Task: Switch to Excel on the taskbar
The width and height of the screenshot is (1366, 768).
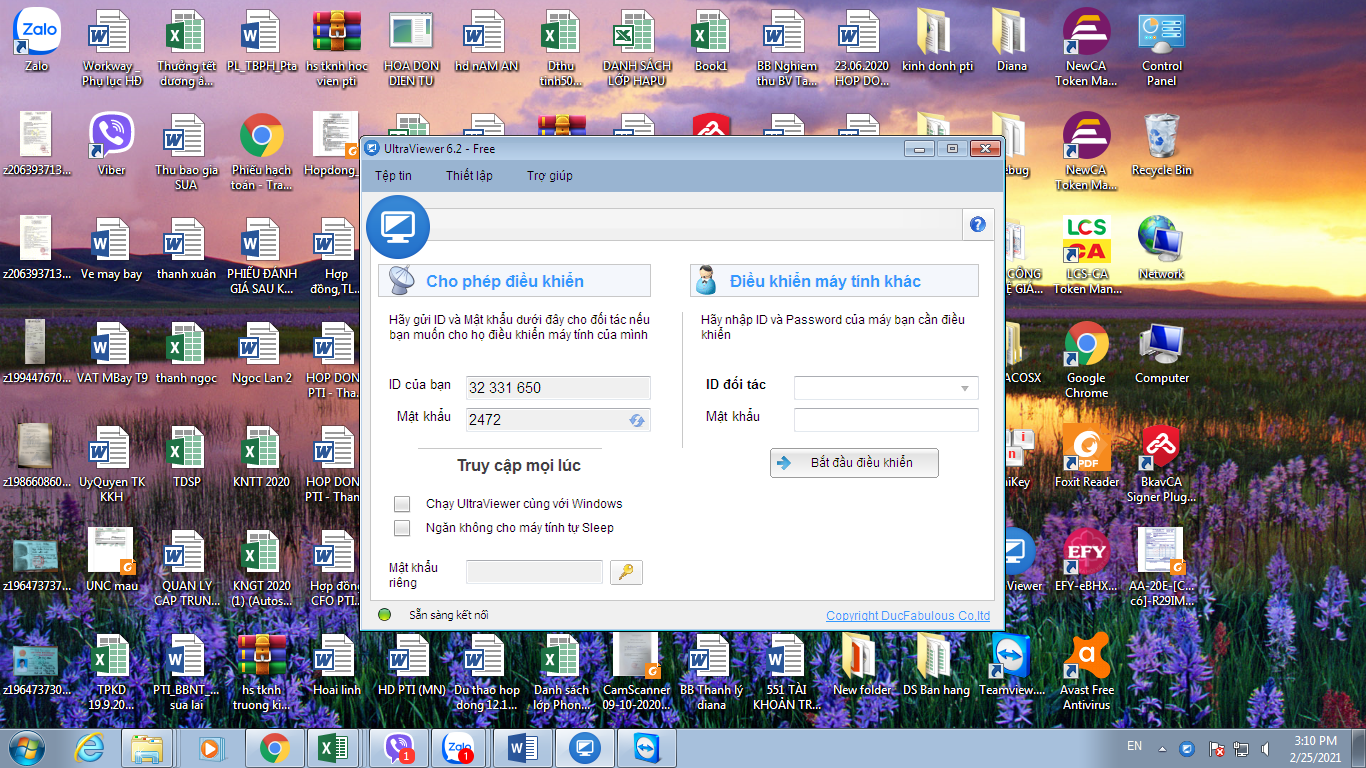Action: pos(333,748)
